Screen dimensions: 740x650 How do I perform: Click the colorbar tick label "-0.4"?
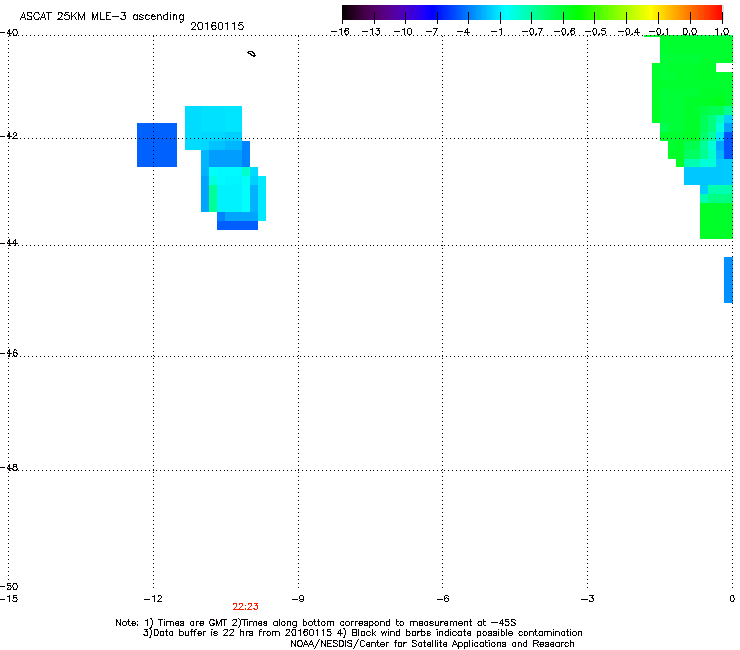629,32
